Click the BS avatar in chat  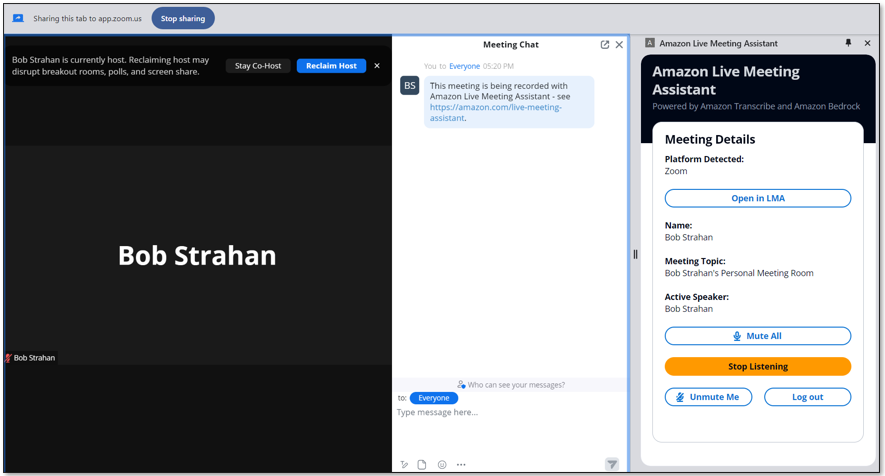[410, 86]
